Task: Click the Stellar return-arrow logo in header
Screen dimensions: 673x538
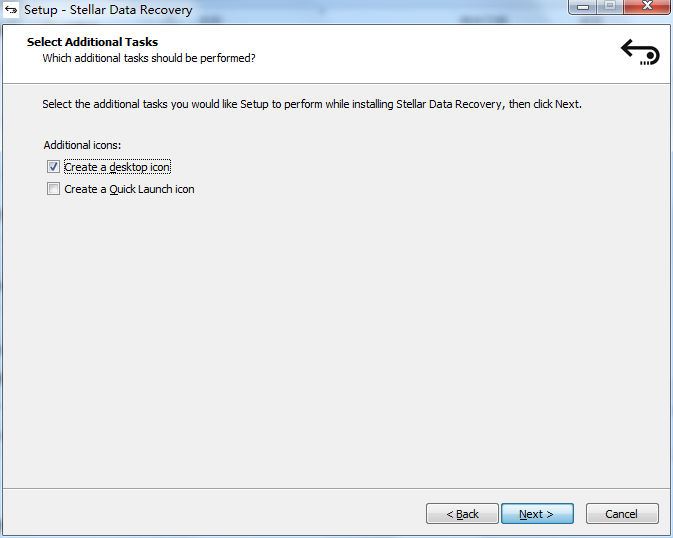Action: tap(640, 52)
